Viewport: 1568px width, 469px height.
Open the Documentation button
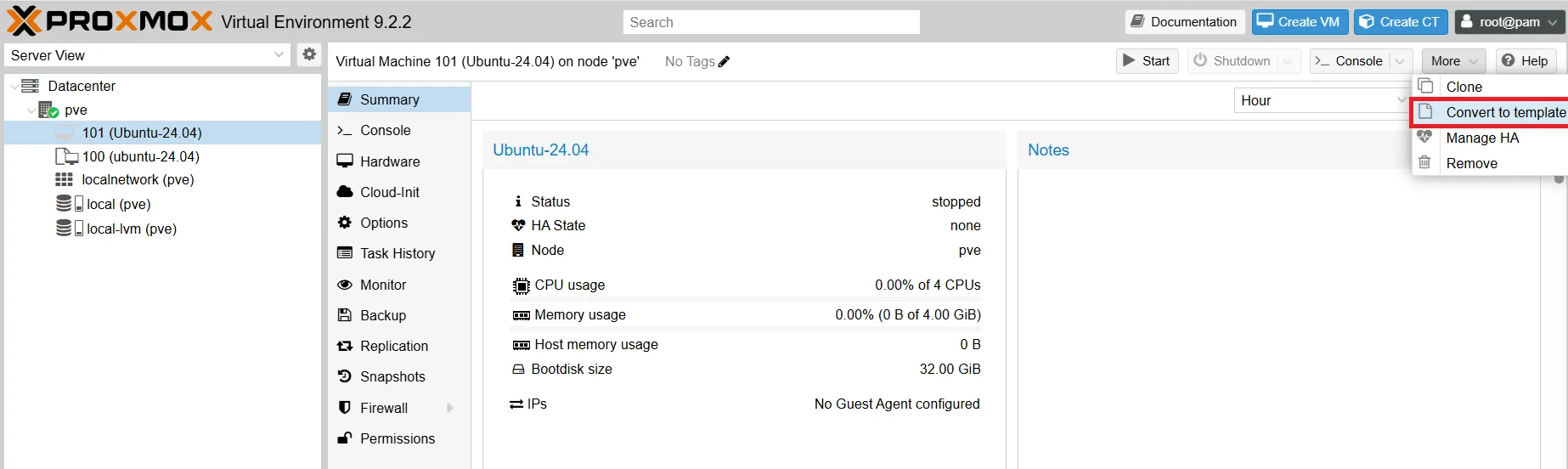(x=1185, y=22)
